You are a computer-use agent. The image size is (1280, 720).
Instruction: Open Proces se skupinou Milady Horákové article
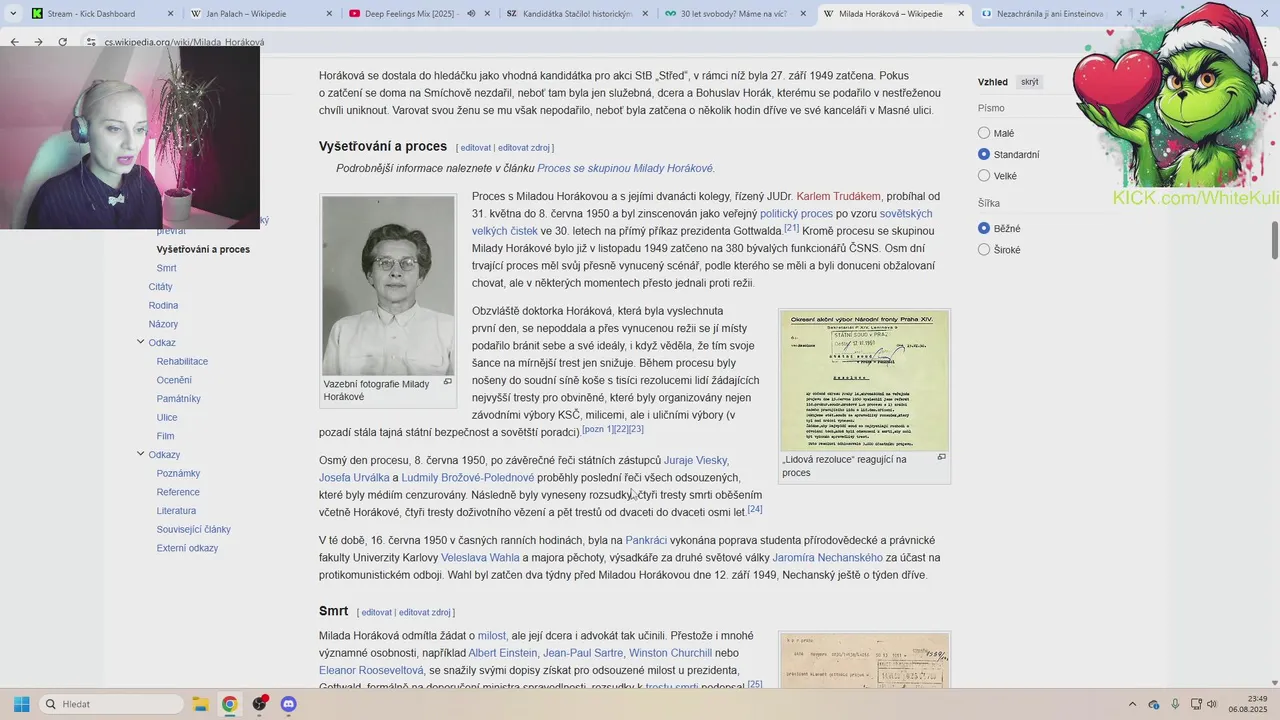[x=625, y=169]
